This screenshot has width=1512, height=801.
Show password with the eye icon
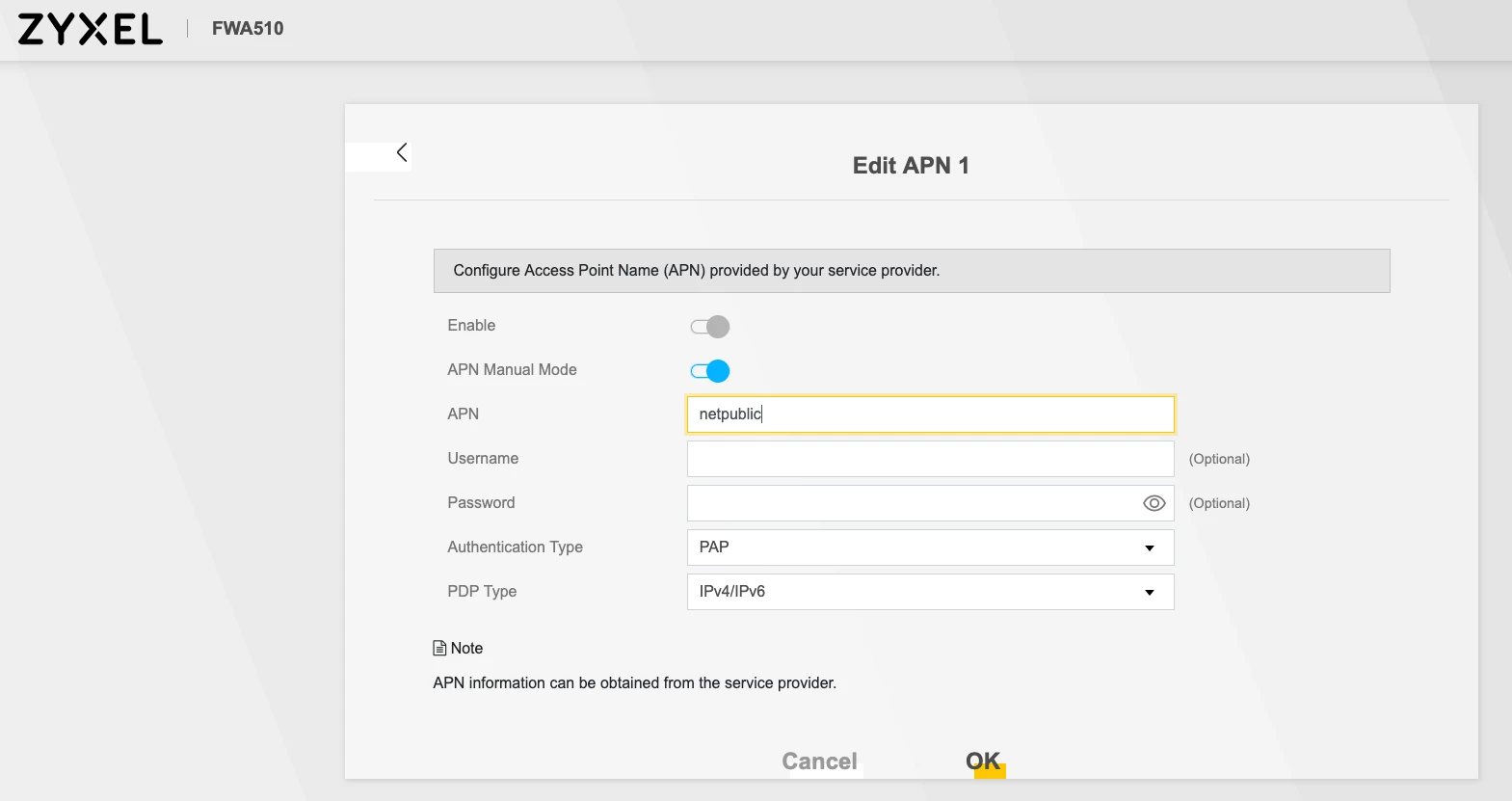1154,503
